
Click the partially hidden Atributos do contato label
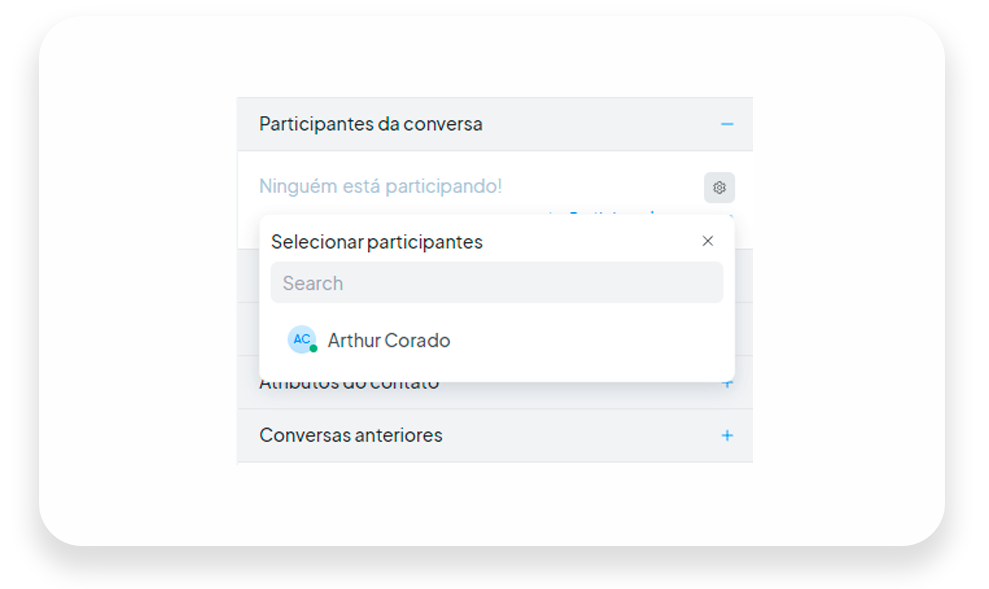[349, 385]
